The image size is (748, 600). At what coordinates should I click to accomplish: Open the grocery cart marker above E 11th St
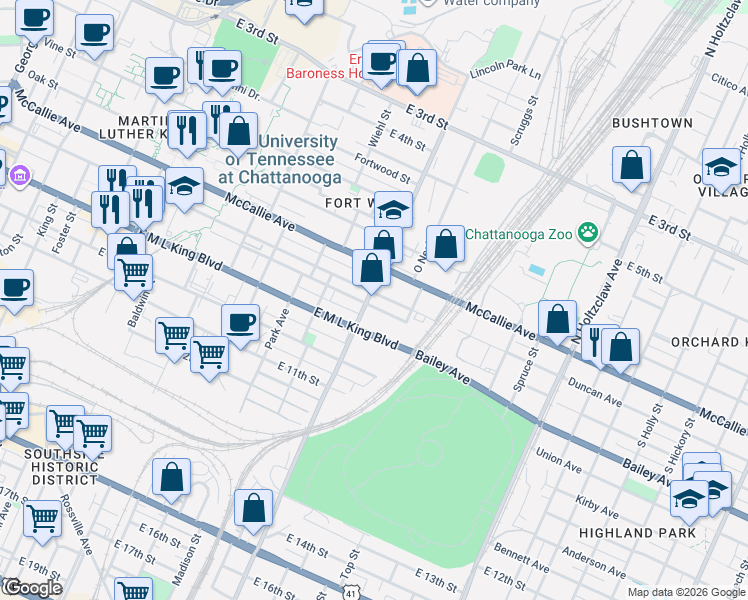click(x=209, y=356)
